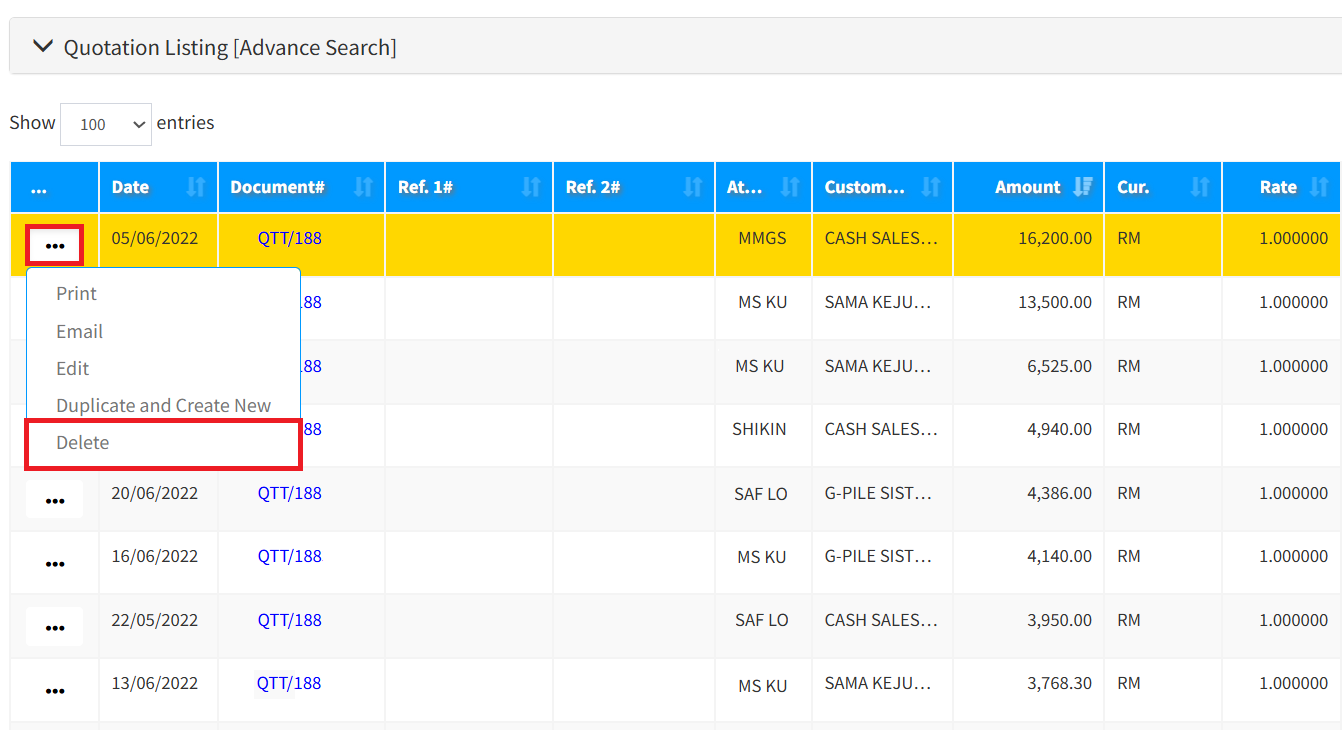This screenshot has height=730, width=1342.
Task: Click the ellipsis button on the 05/06/2022 row
Action: (55, 246)
